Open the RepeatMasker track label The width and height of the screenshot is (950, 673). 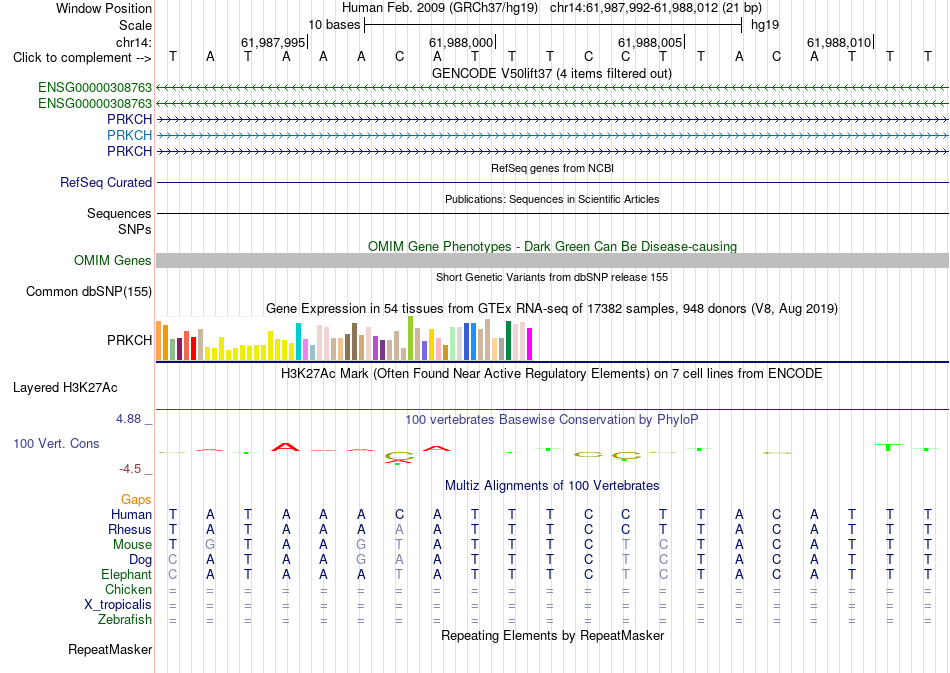[110, 649]
